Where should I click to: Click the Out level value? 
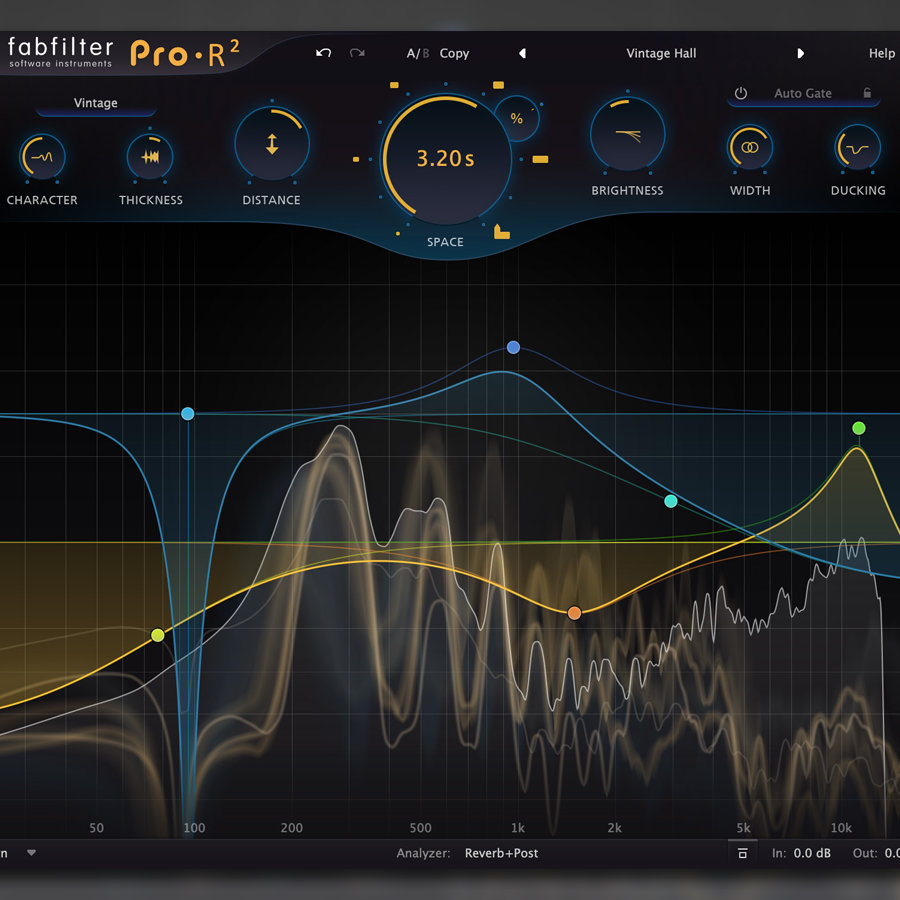click(x=892, y=854)
